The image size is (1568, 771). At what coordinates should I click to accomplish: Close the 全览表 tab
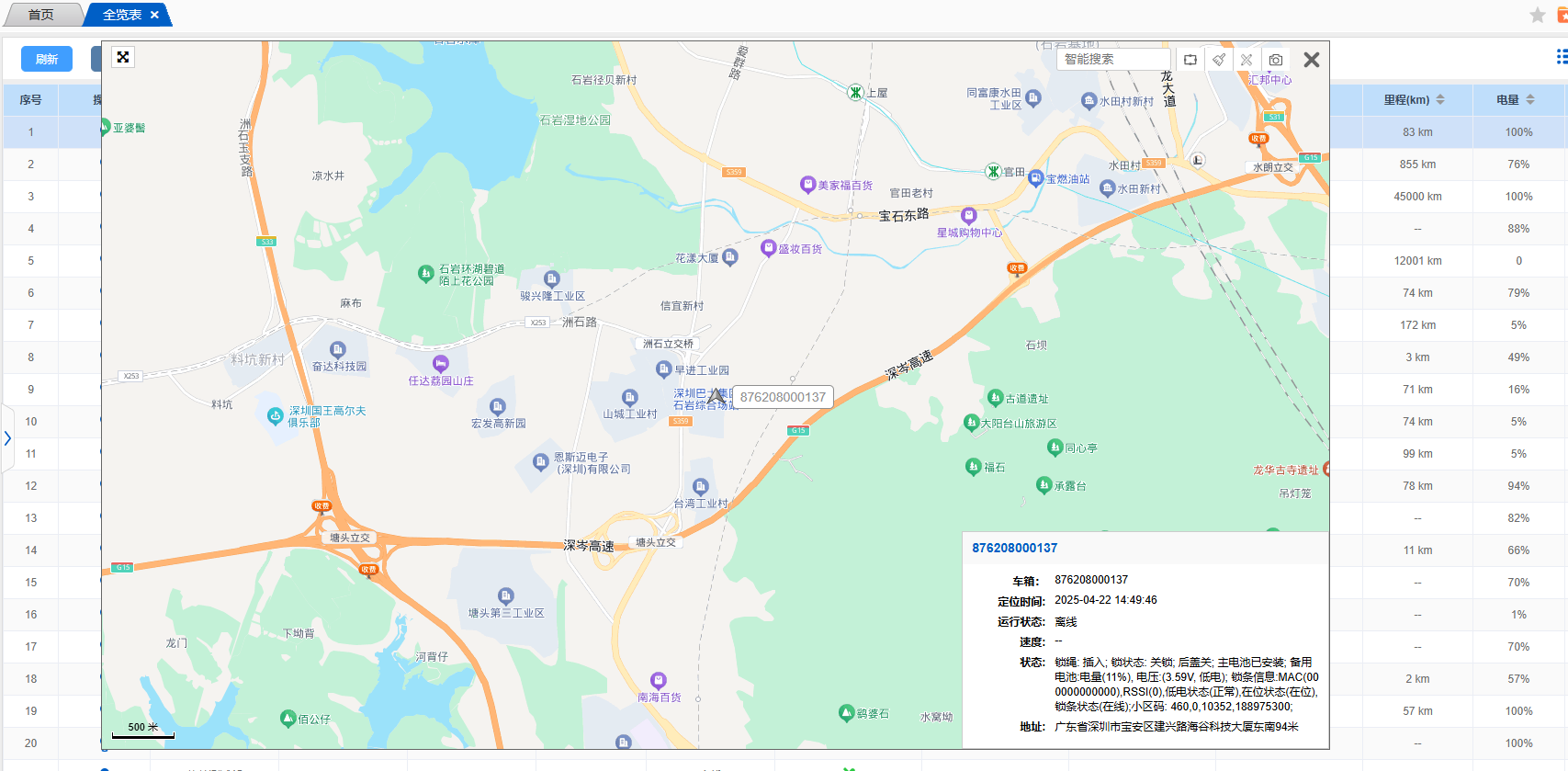[x=154, y=15]
